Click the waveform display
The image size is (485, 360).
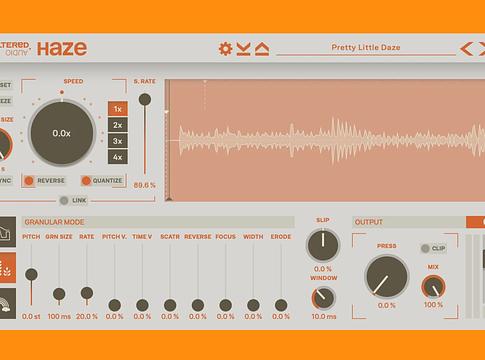coord(325,140)
